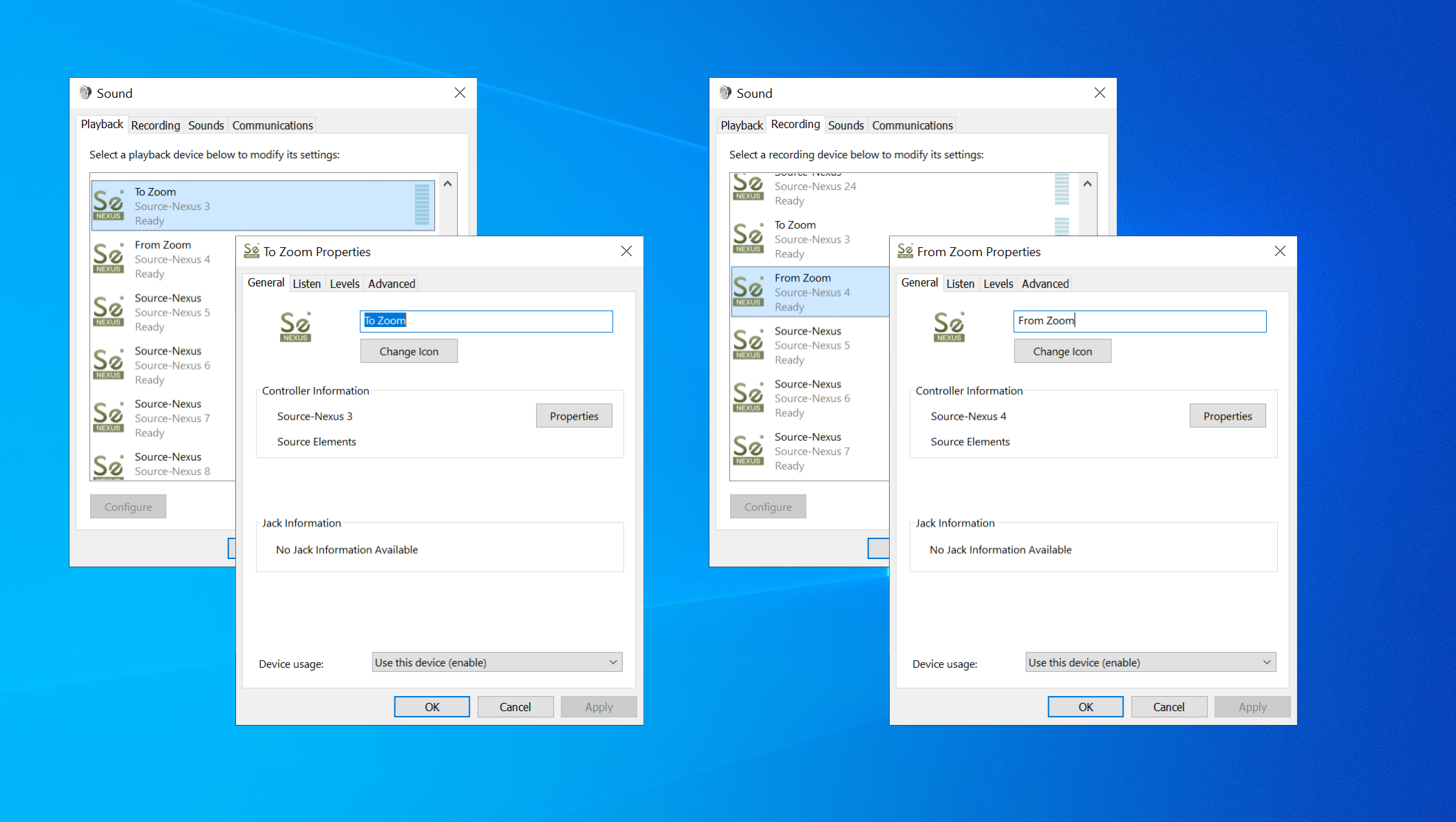Open Advanced tab in From Zoom Properties
Image resolution: width=1456 pixels, height=822 pixels.
pyautogui.click(x=1045, y=284)
